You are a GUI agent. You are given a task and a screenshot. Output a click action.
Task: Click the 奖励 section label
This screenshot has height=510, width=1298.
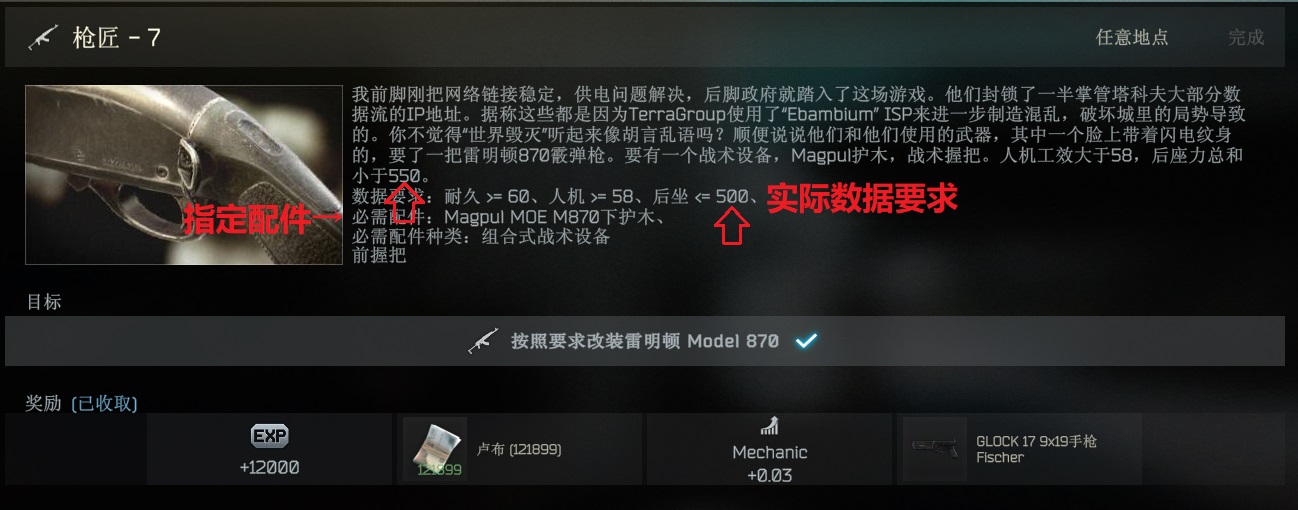pos(43,404)
